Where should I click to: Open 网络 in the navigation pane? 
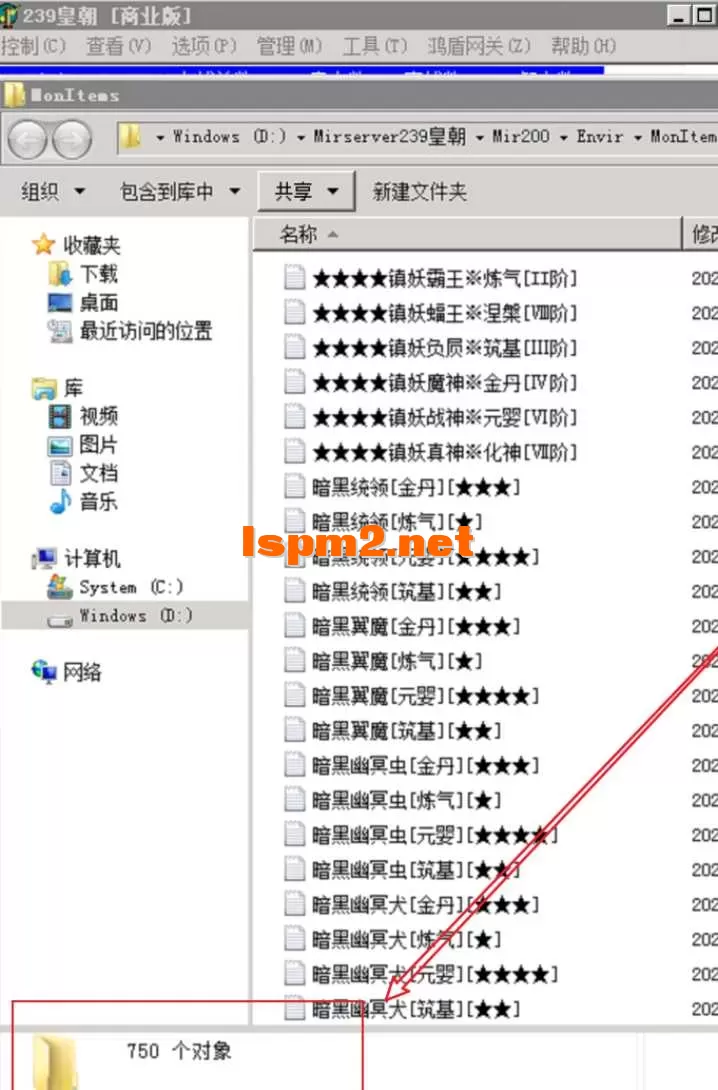[67, 672]
